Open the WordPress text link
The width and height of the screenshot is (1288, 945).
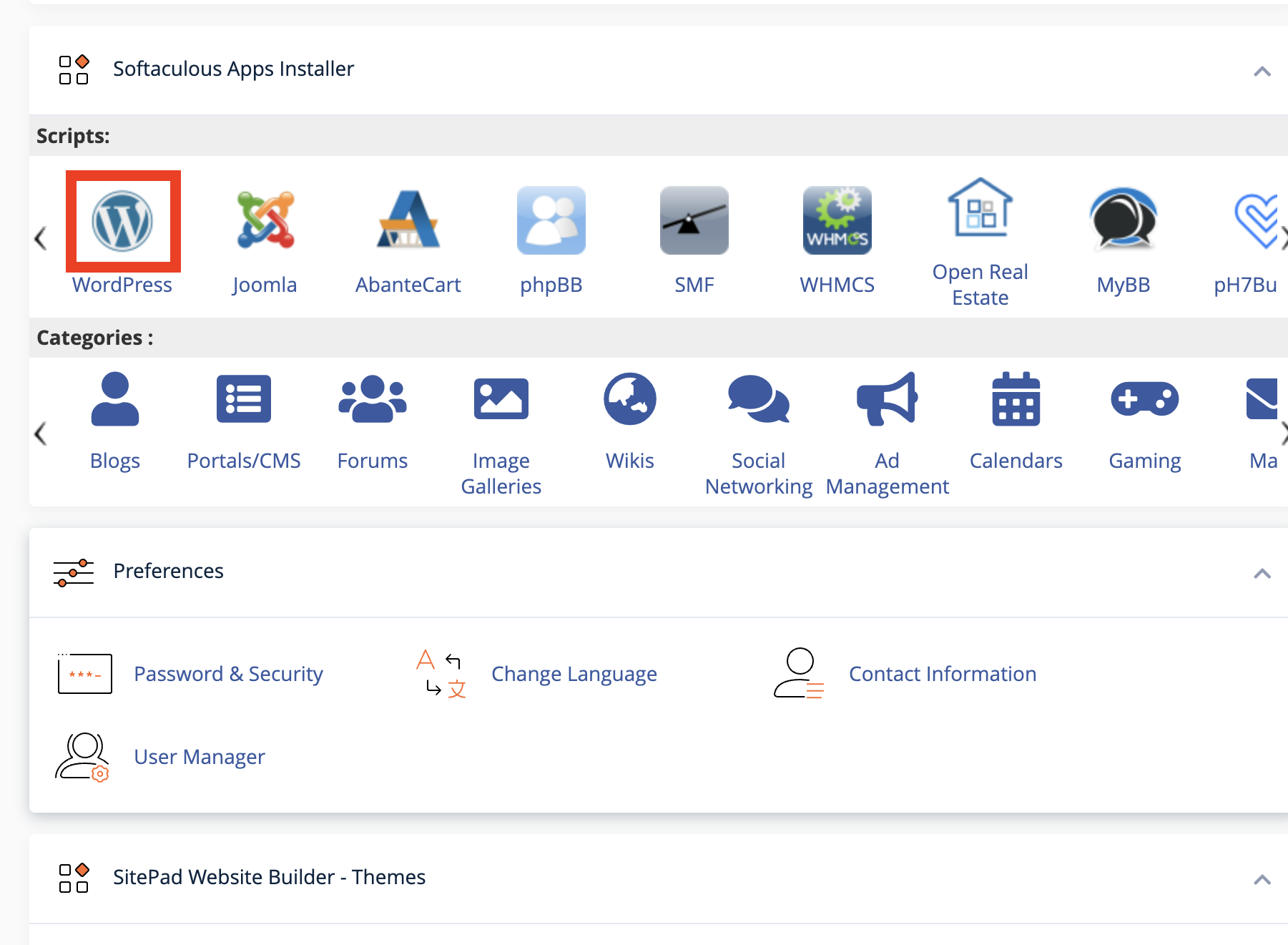click(122, 285)
